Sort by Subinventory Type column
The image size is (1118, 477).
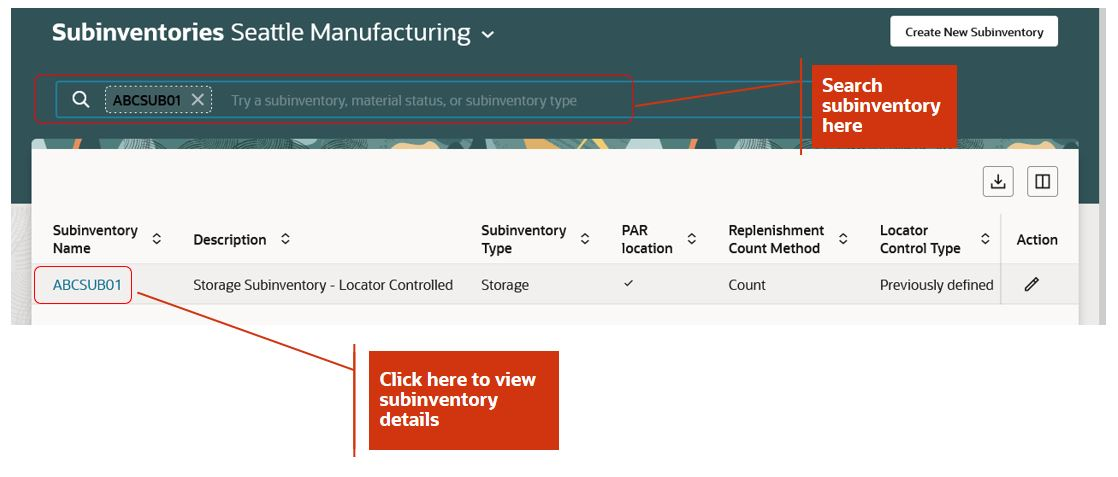tap(585, 239)
